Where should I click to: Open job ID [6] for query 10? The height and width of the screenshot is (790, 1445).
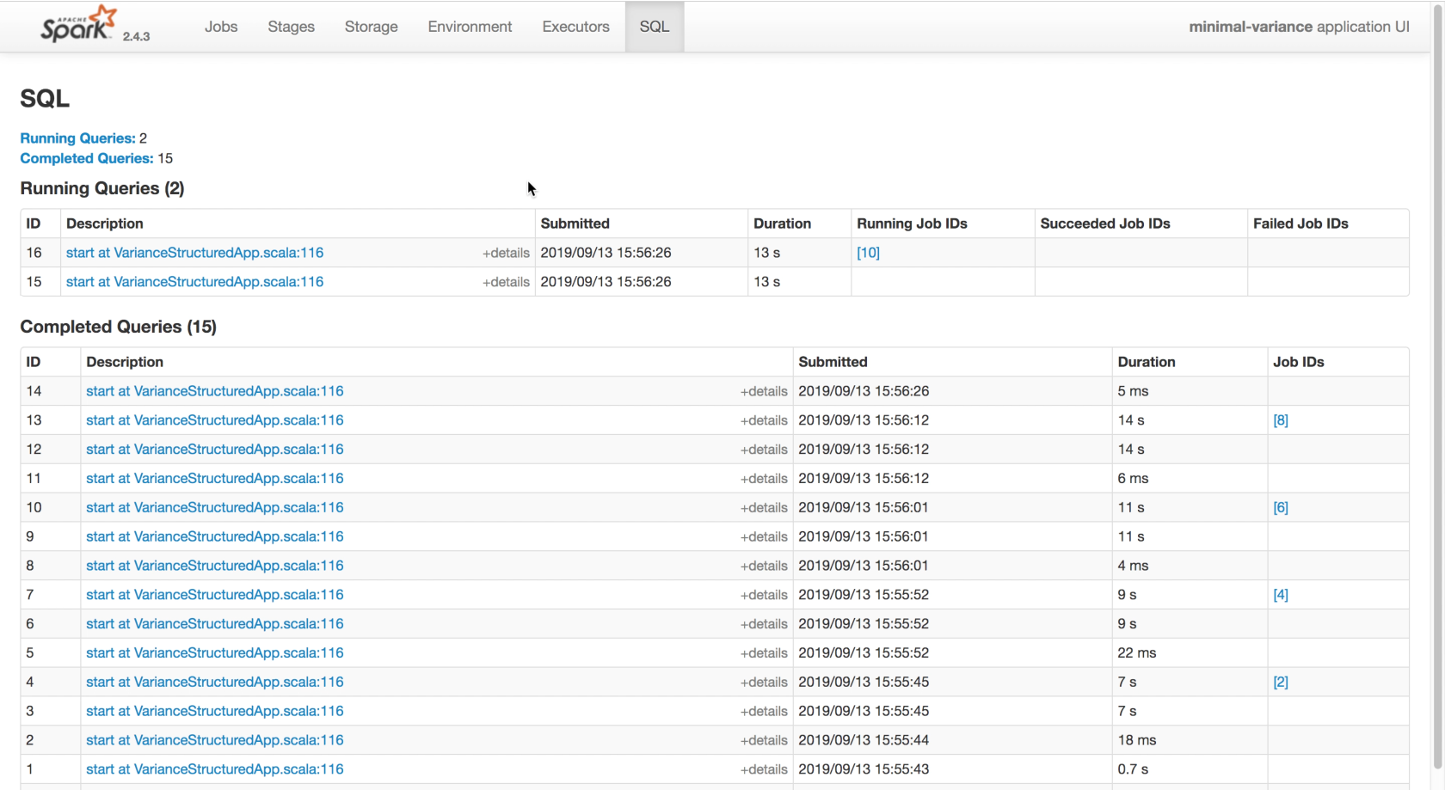click(1281, 507)
